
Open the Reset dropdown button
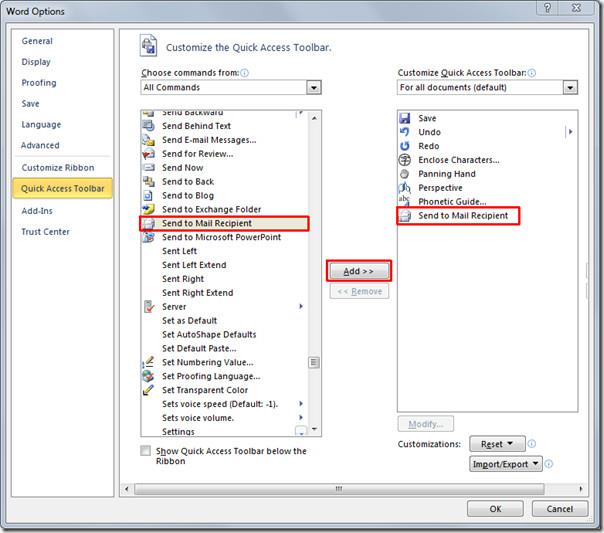(x=502, y=444)
